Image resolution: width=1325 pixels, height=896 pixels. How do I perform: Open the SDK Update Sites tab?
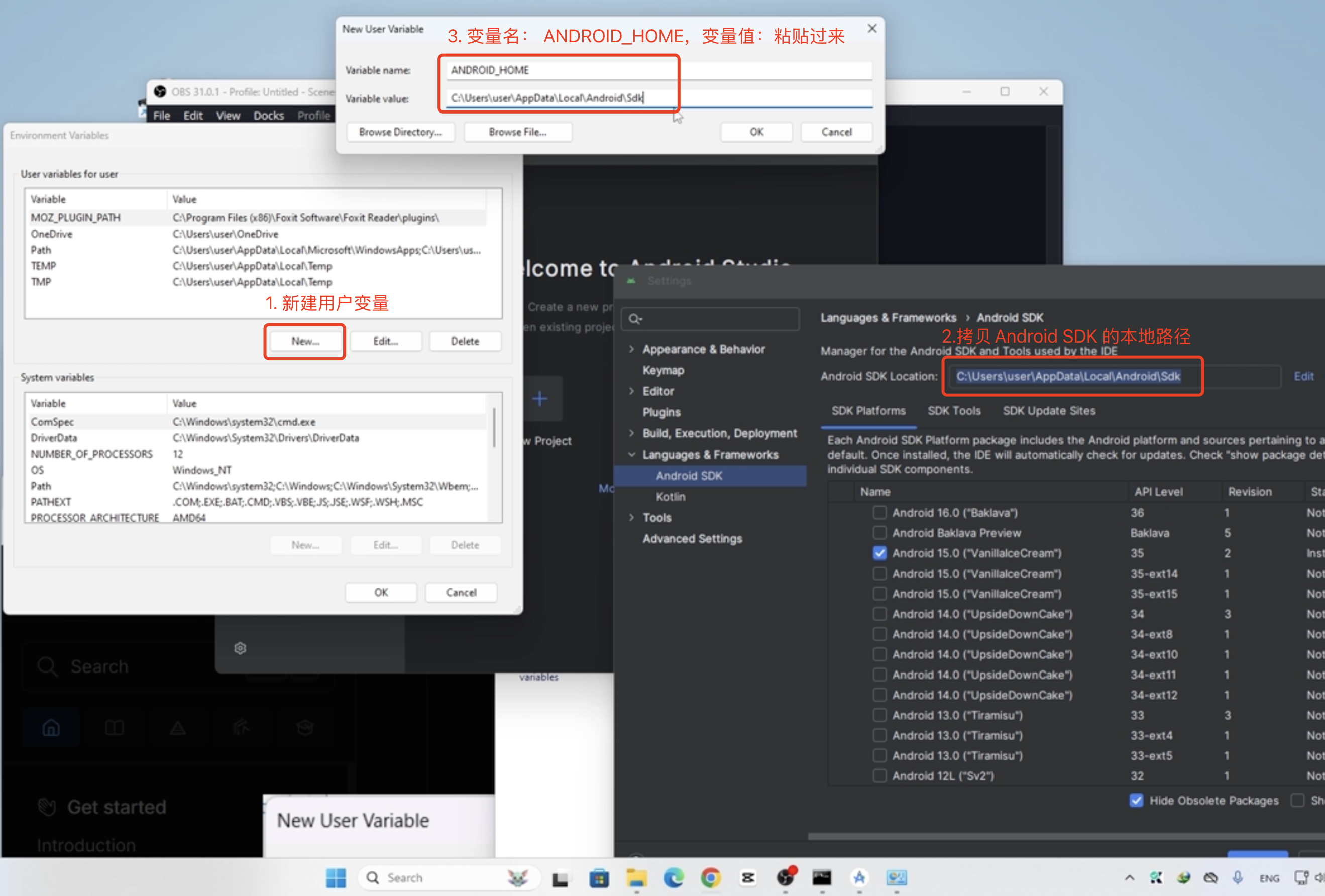click(x=1048, y=411)
